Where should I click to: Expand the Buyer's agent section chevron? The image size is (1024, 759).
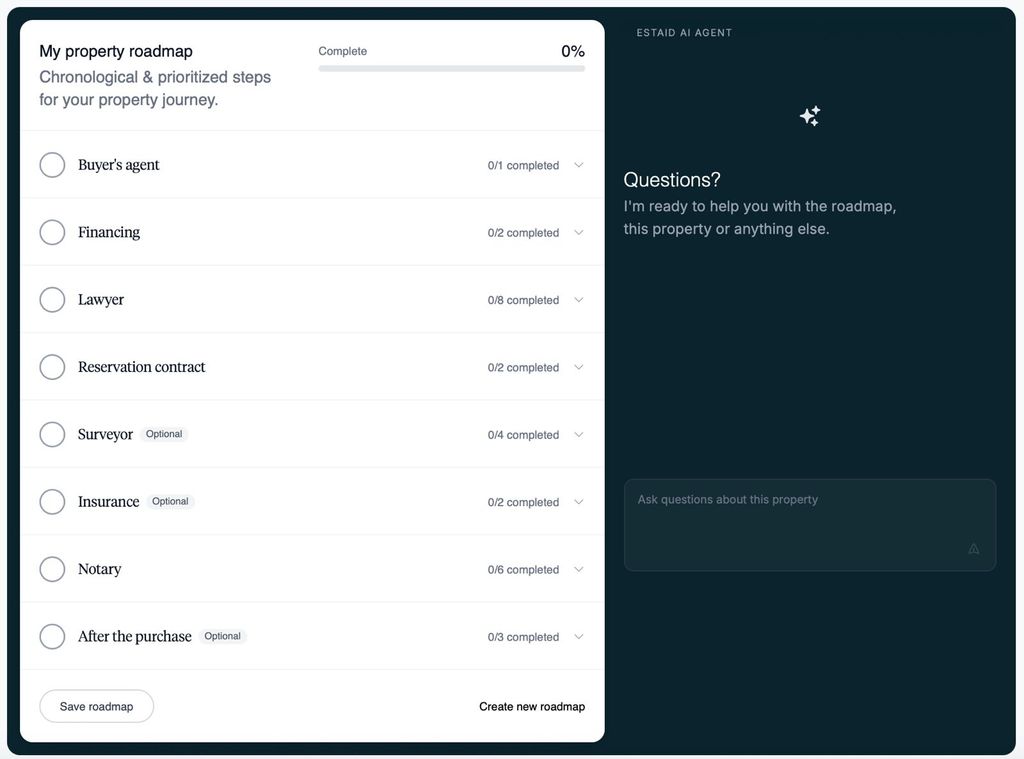point(578,165)
